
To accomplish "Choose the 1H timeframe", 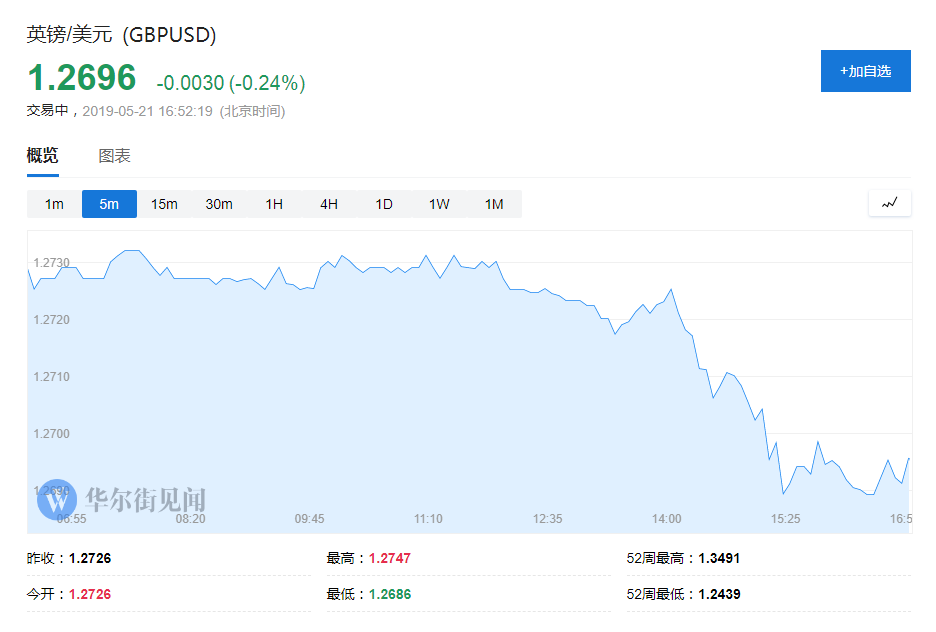I will 274,204.
